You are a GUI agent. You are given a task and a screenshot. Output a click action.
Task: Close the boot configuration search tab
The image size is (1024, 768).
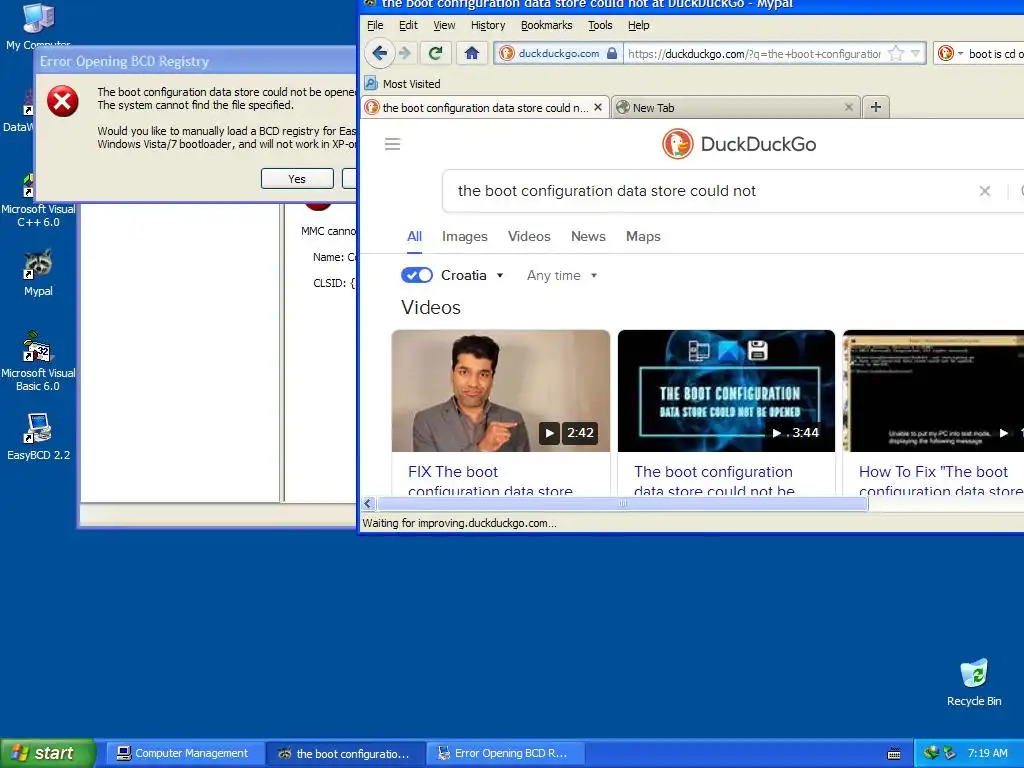[598, 107]
